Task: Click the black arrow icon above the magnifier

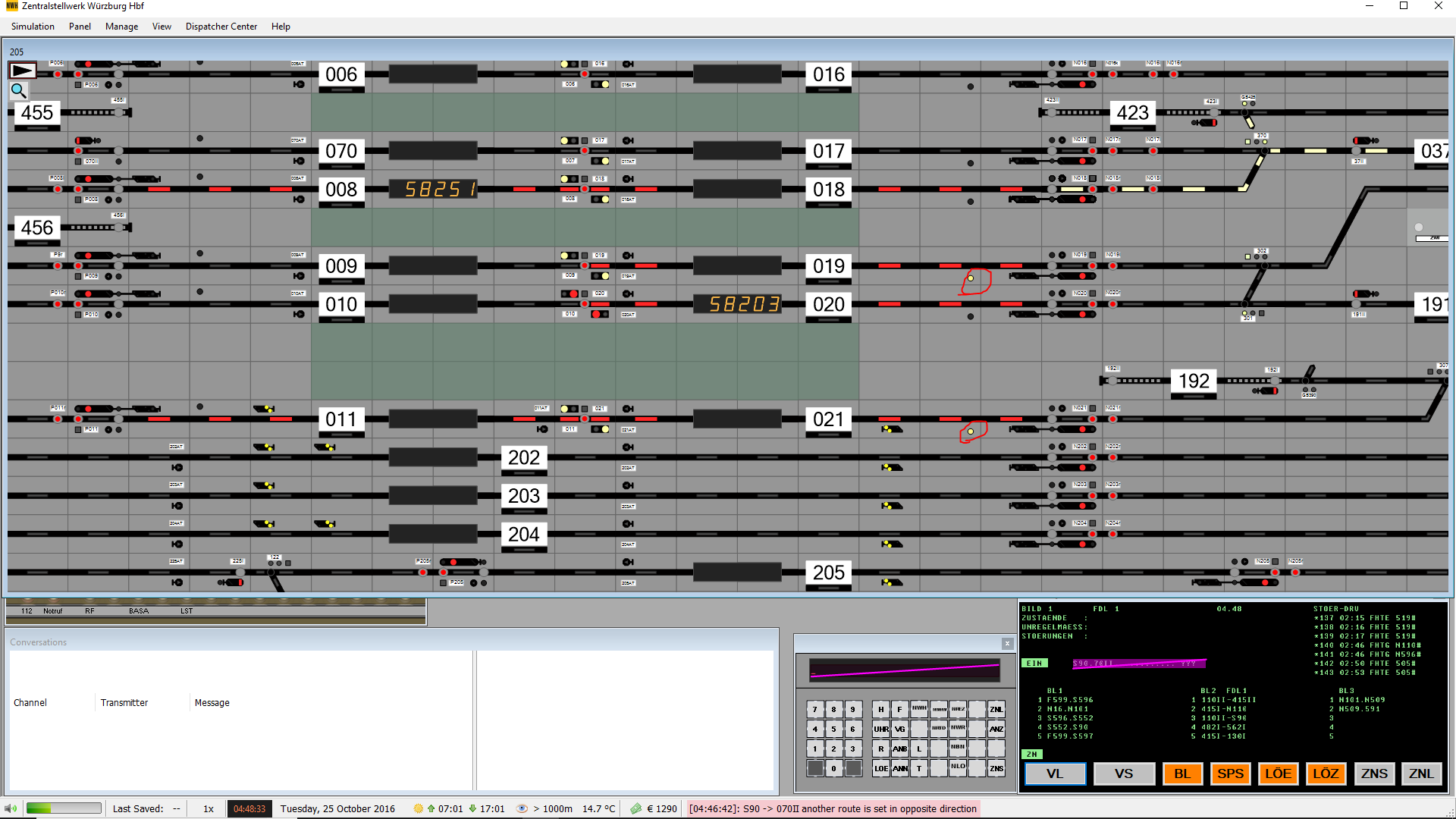Action: tap(22, 71)
